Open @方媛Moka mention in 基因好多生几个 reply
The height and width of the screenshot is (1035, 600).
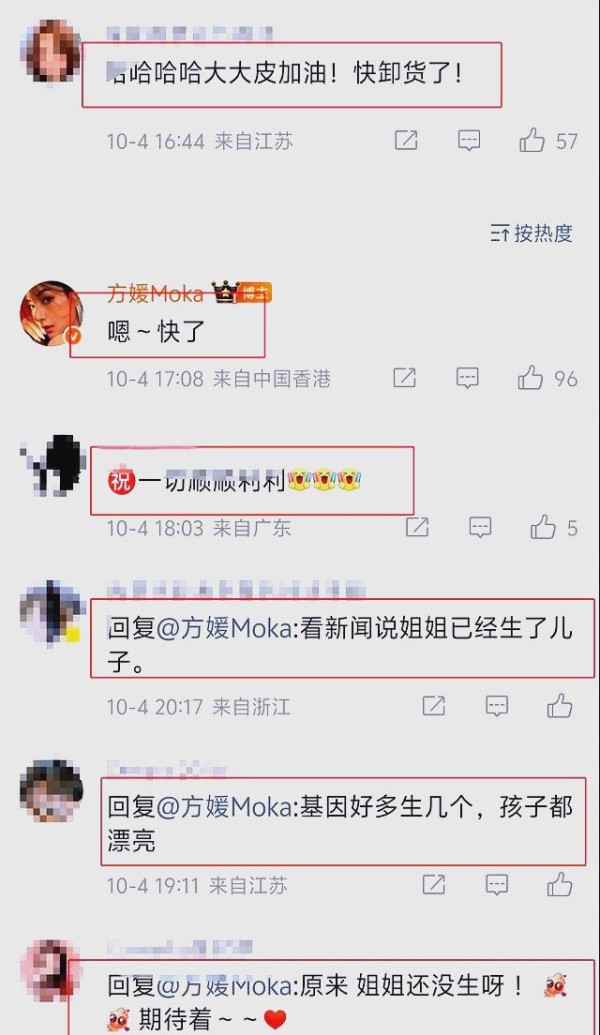point(224,807)
